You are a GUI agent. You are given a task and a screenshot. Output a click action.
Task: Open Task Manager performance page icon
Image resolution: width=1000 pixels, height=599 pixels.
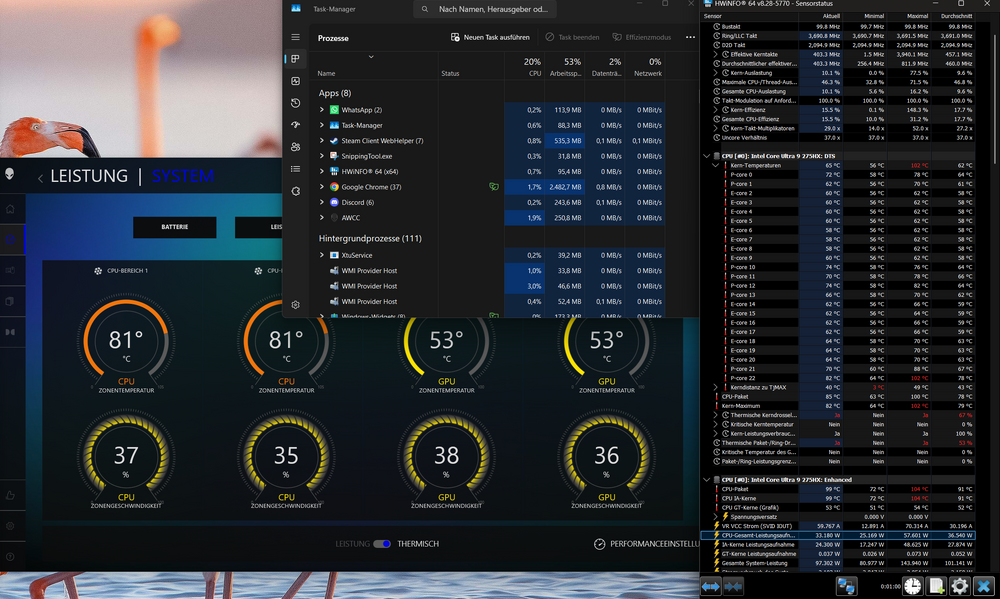295,81
